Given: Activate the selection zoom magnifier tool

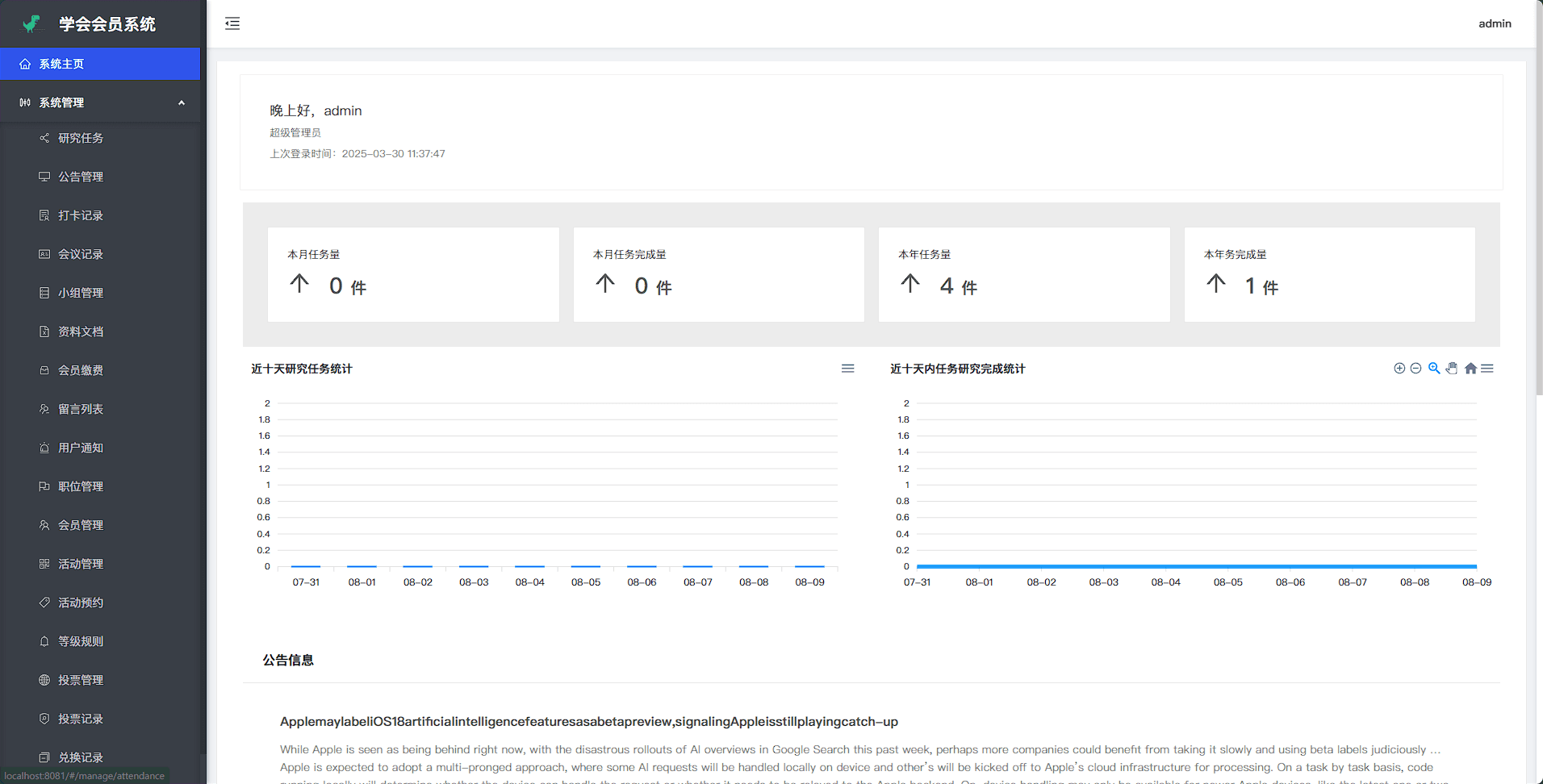Looking at the screenshot, I should click(1434, 369).
